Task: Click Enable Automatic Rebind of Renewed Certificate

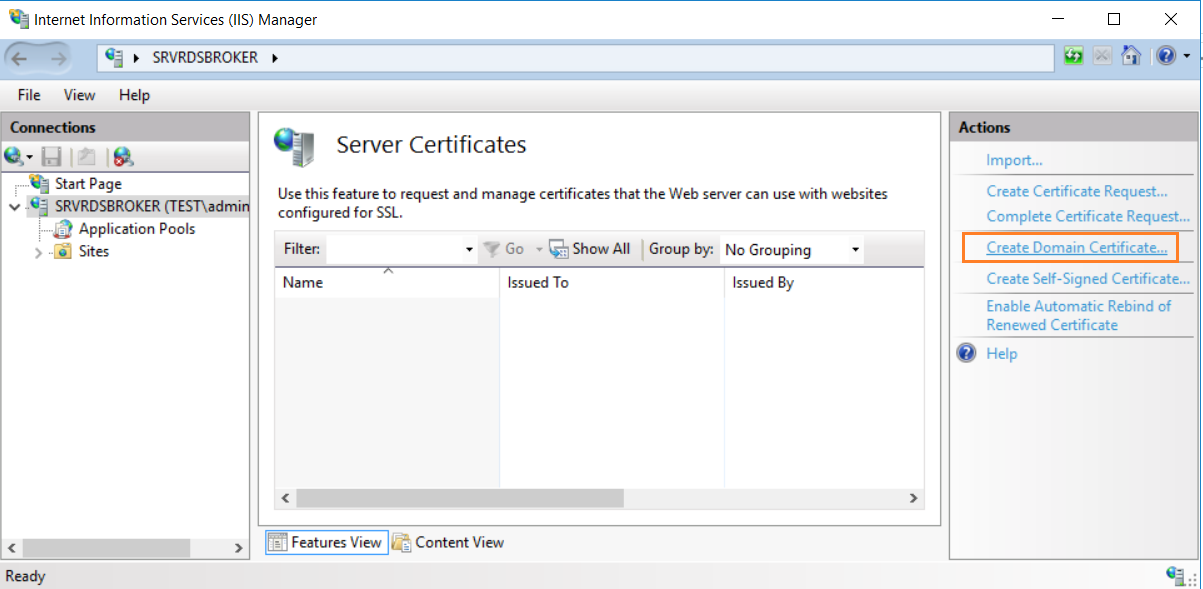Action: (1078, 316)
